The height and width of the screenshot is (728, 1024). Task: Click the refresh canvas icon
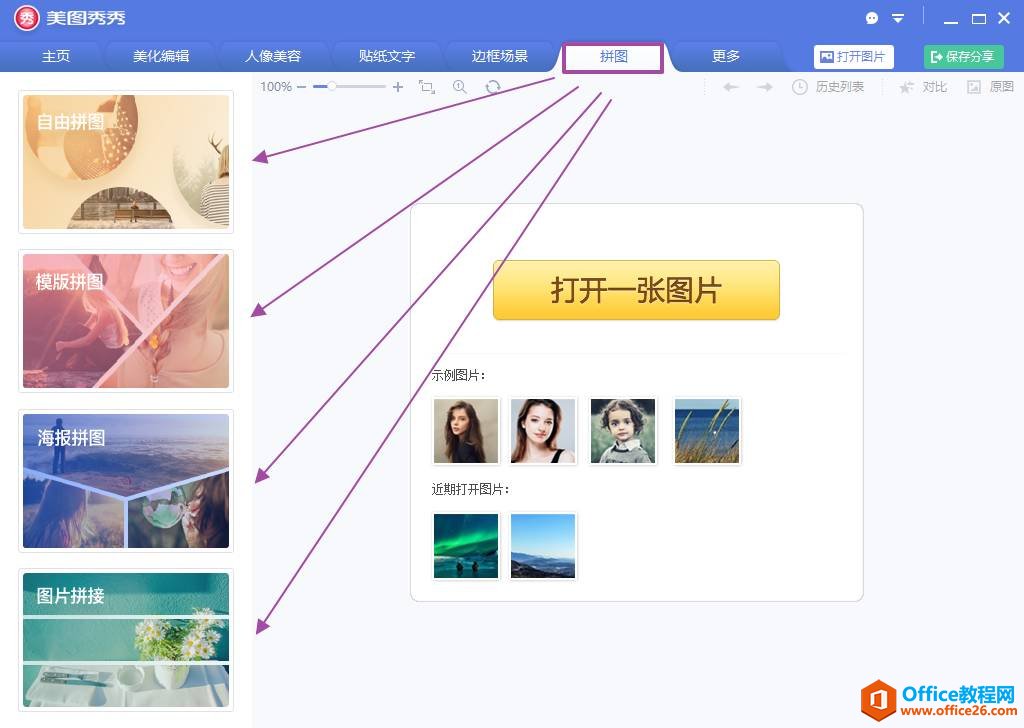point(493,87)
